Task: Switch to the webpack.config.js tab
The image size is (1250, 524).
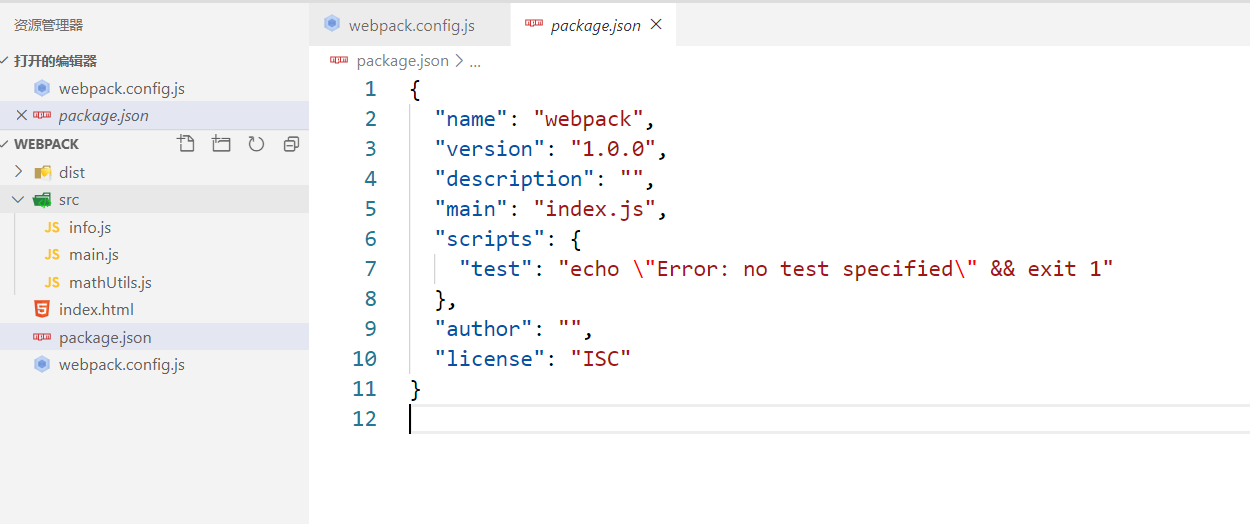Action: (411, 25)
